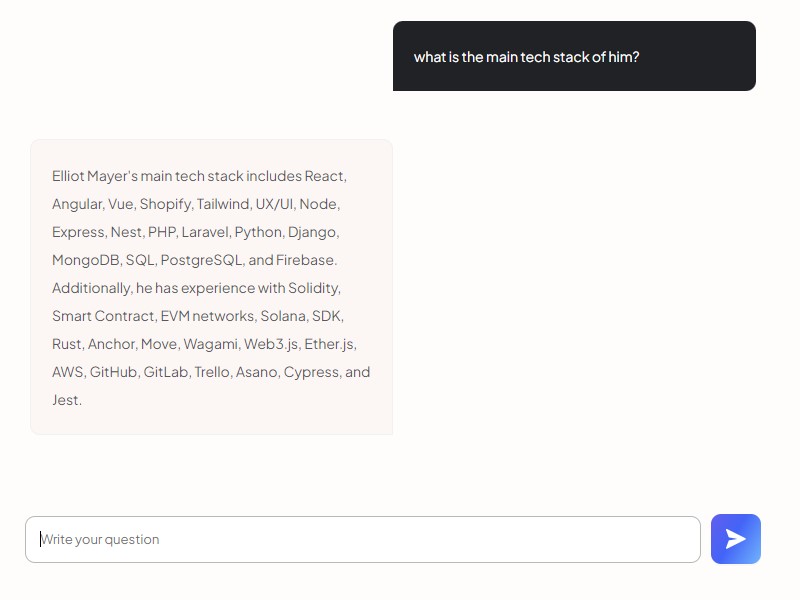Click the word "Additionally" in the reply
Screen dimensions: 800x600
click(x=91, y=288)
